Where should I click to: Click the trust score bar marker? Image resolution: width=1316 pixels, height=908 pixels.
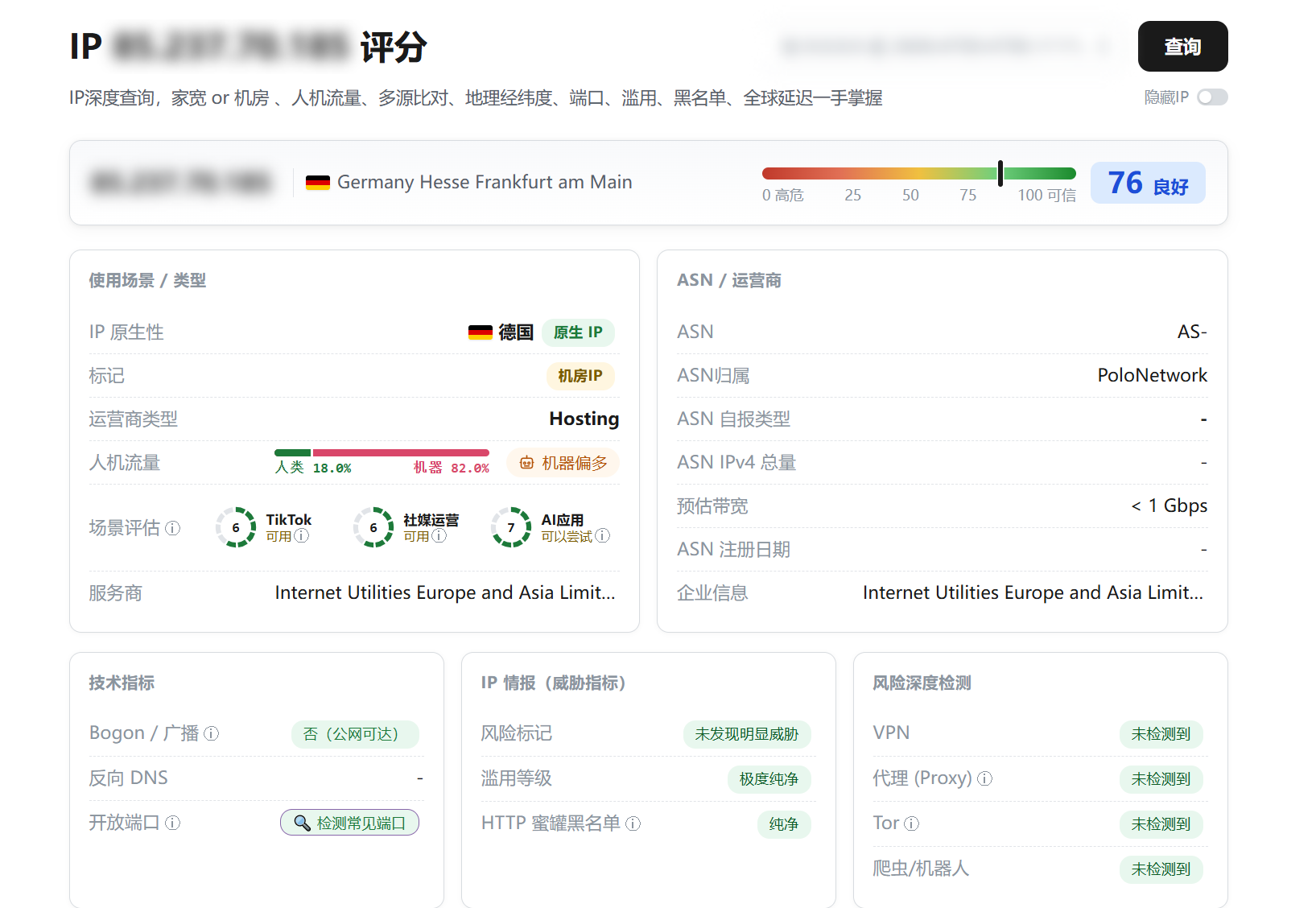pos(1000,173)
